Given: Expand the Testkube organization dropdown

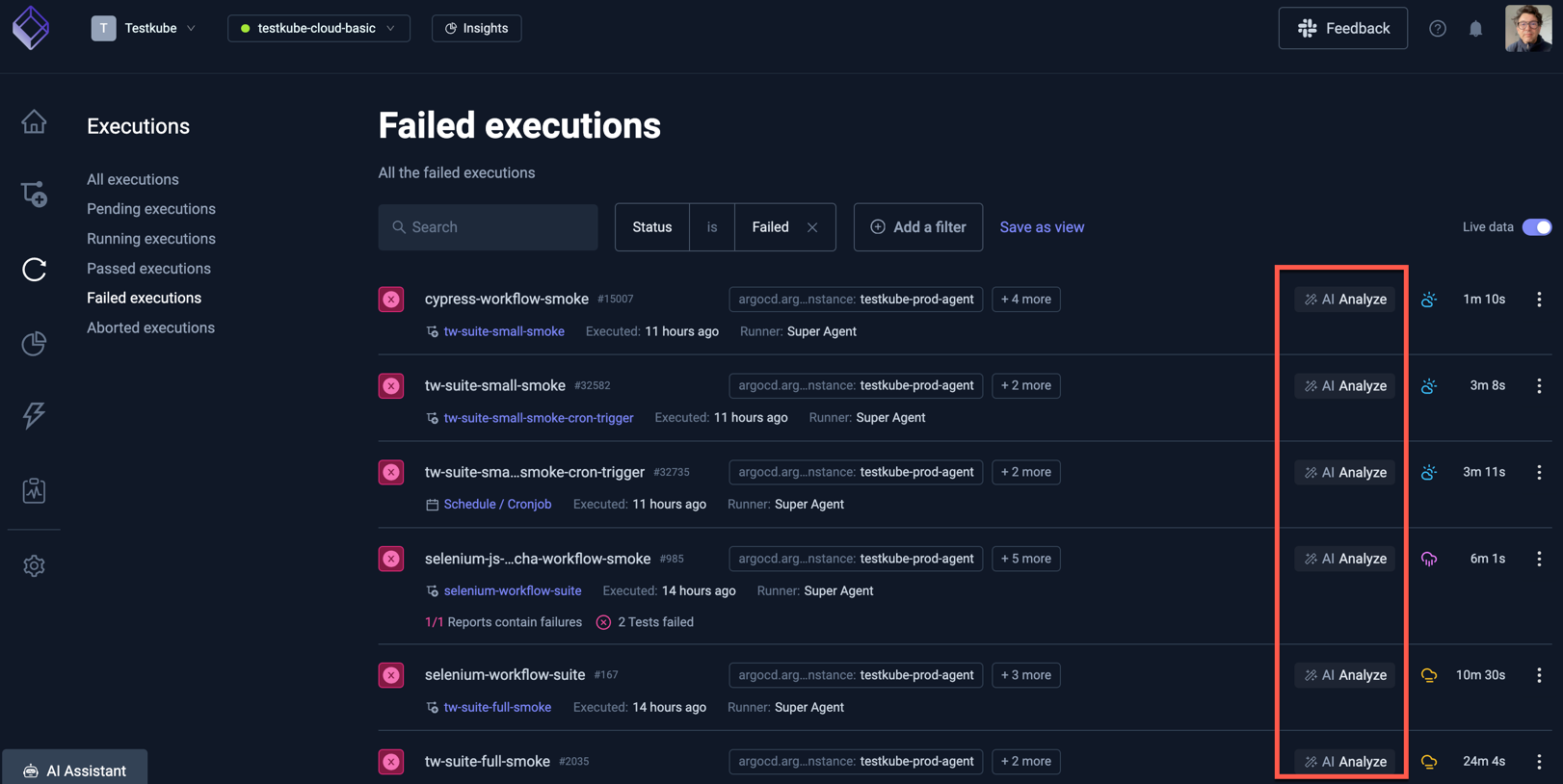Looking at the screenshot, I should tap(144, 28).
